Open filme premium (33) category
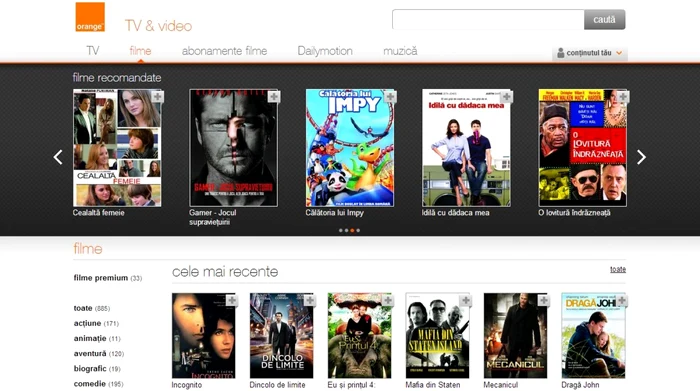The width and height of the screenshot is (700, 391). (108, 278)
